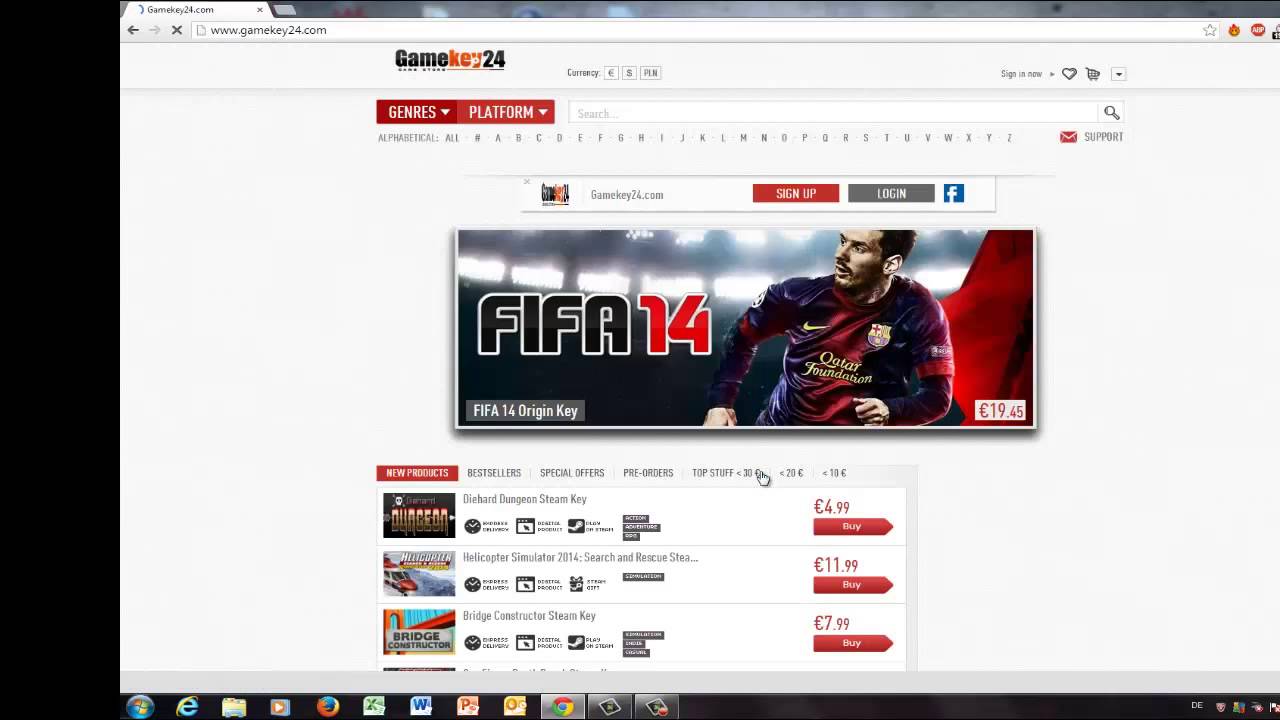
Task: Open Excel from the taskbar
Action: pos(374,707)
